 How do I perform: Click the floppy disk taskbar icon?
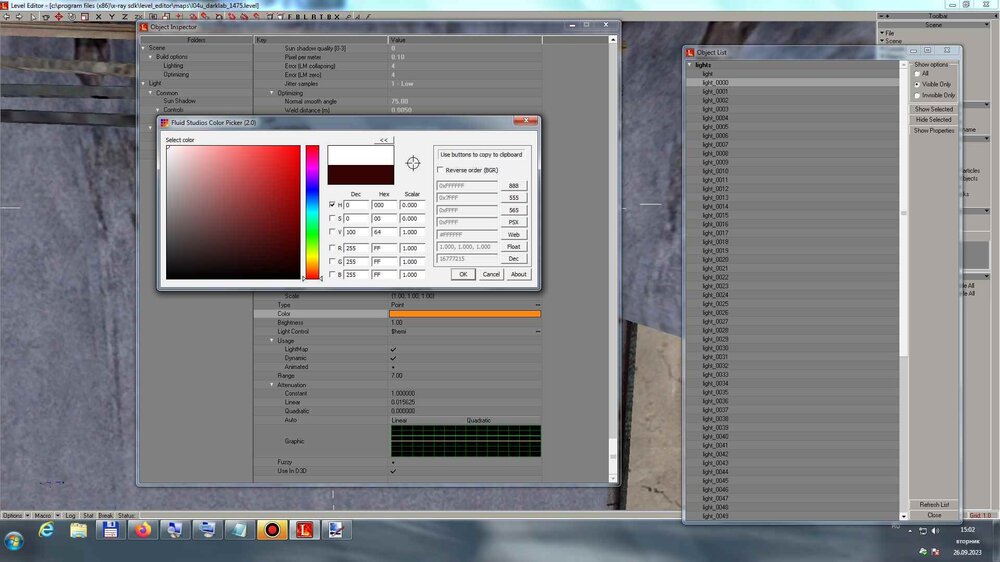click(x=109, y=530)
